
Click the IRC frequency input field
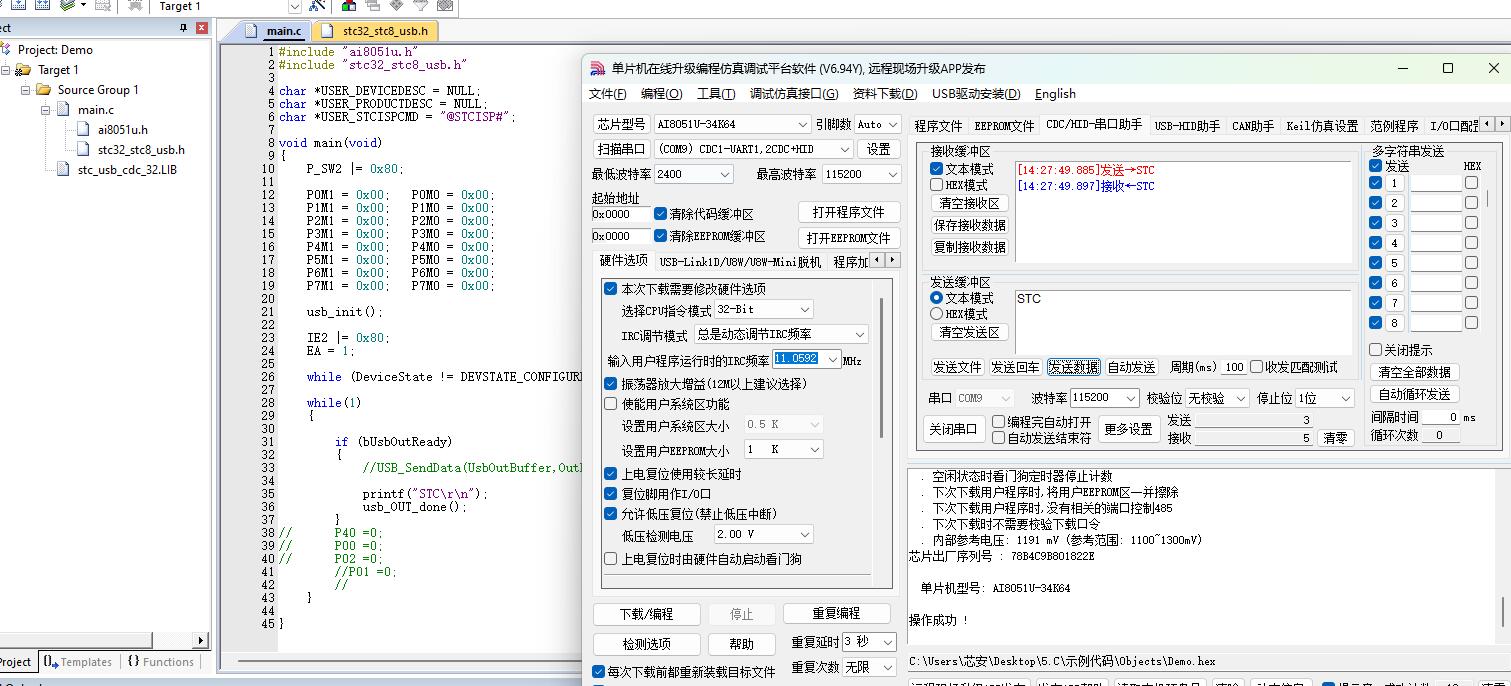pos(795,359)
